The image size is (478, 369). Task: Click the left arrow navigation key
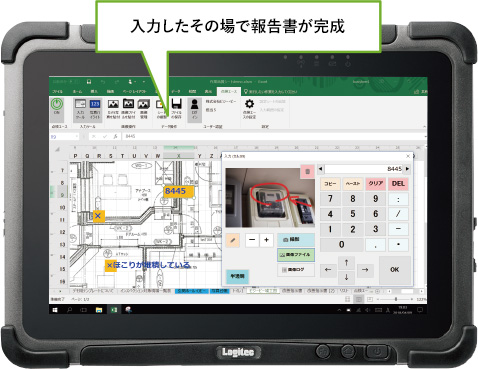[x=328, y=270]
